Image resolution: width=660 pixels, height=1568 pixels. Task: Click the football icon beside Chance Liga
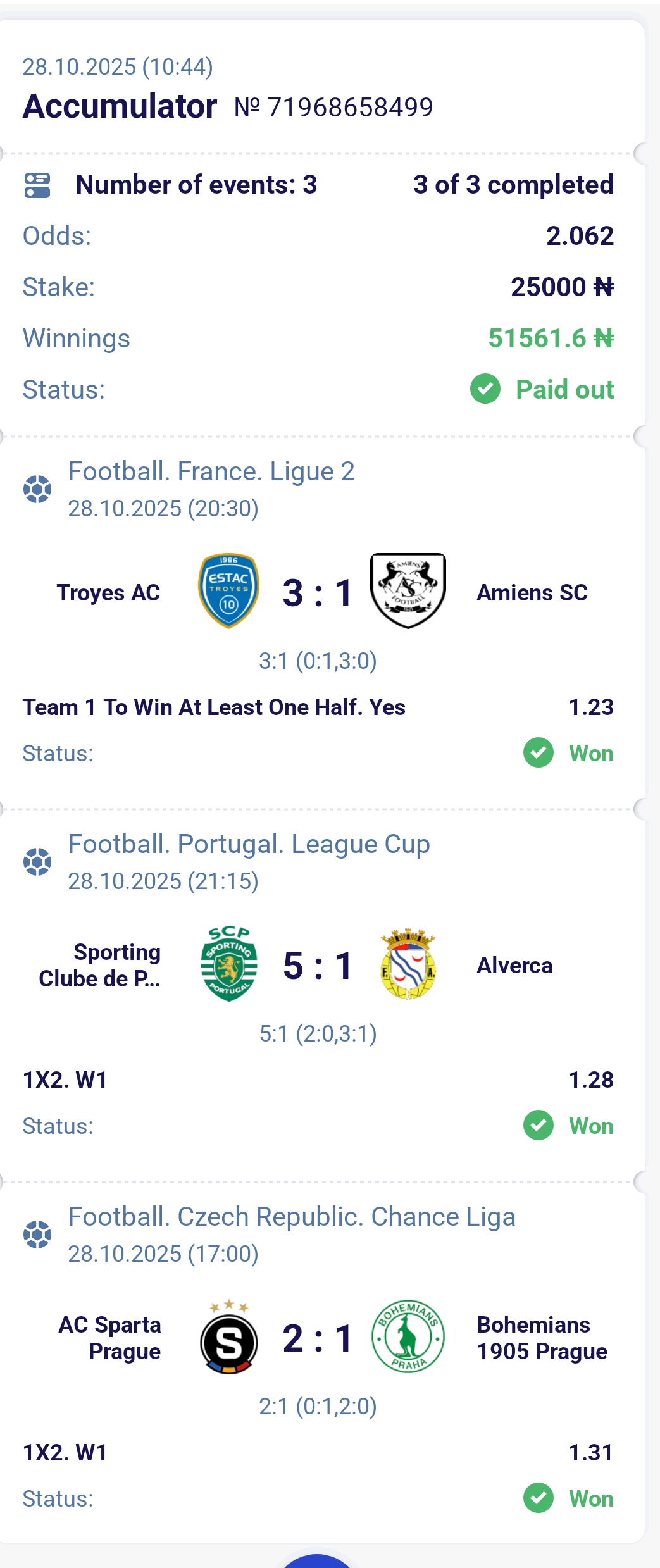click(37, 1235)
